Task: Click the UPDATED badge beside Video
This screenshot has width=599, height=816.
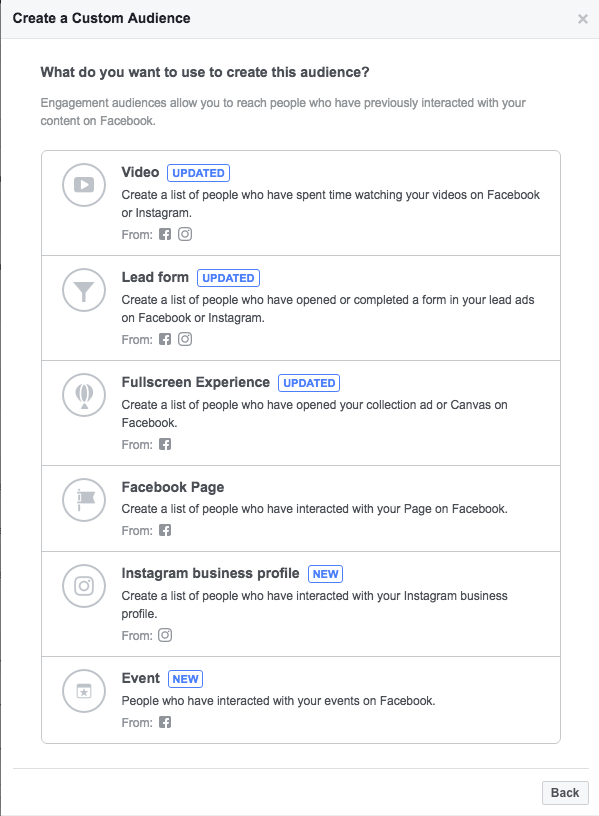Action: pos(198,173)
